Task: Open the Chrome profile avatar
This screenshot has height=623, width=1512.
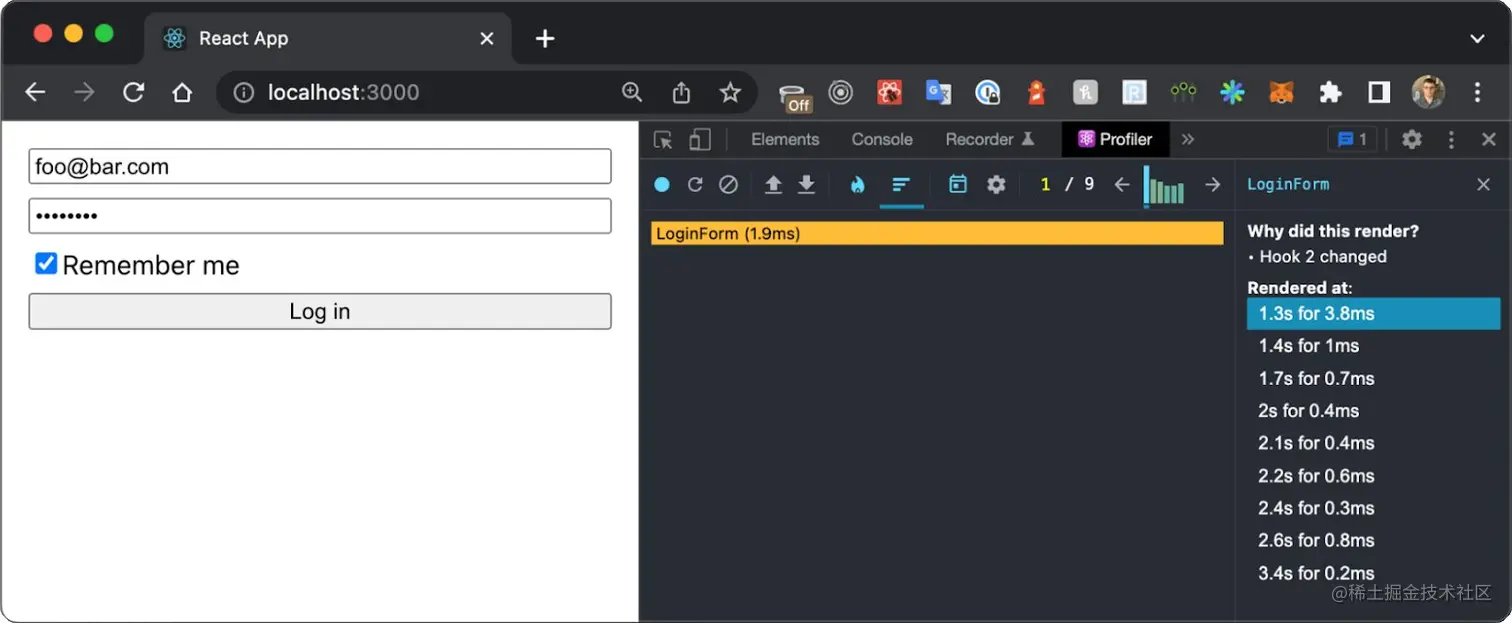Action: (x=1428, y=93)
